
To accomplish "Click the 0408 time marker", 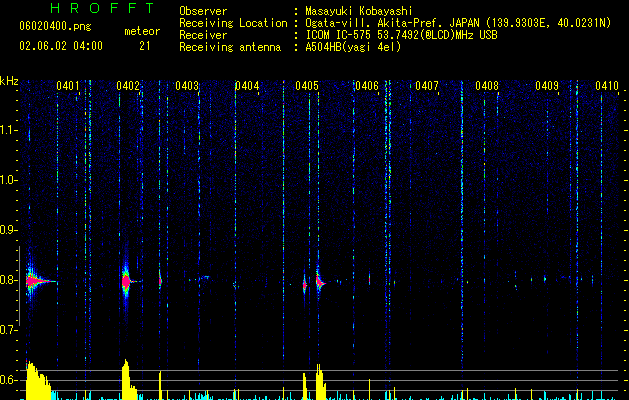I will coord(487,86).
